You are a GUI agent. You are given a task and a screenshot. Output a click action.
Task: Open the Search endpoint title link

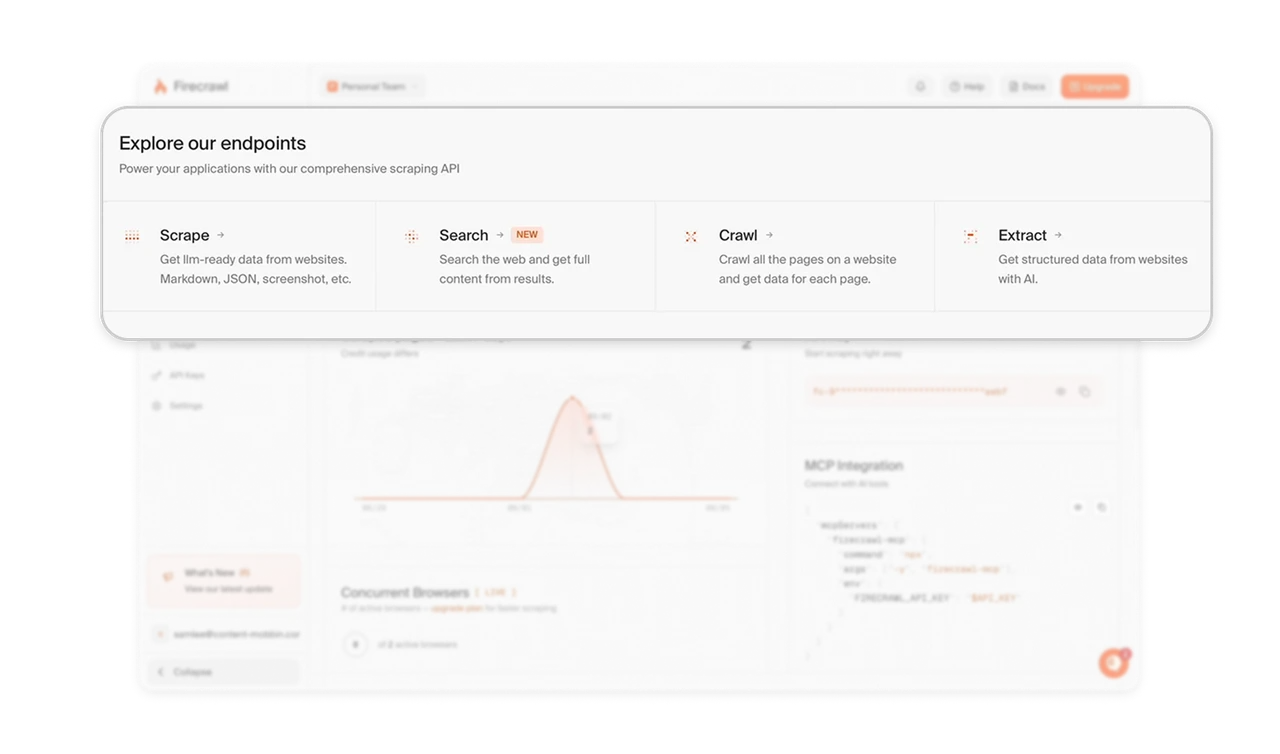464,235
